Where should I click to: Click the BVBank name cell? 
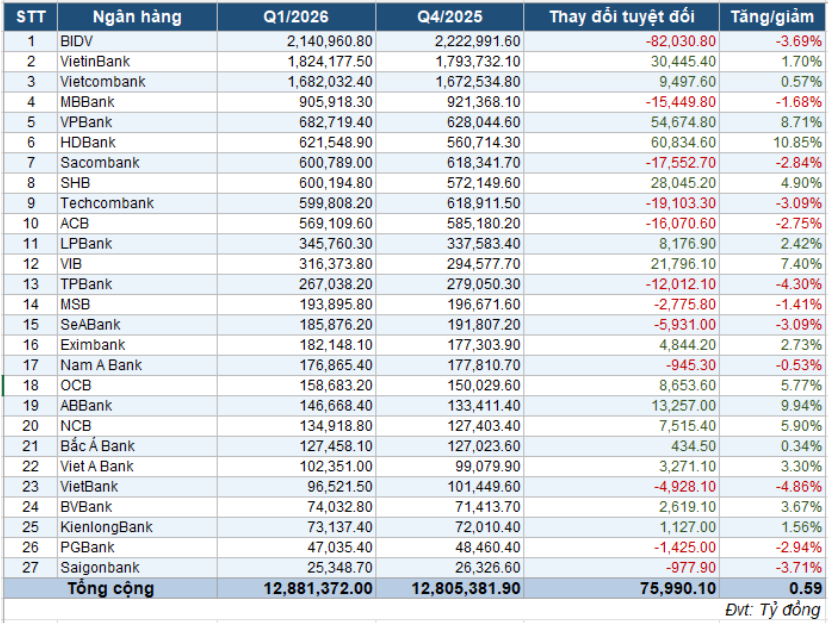(137, 507)
